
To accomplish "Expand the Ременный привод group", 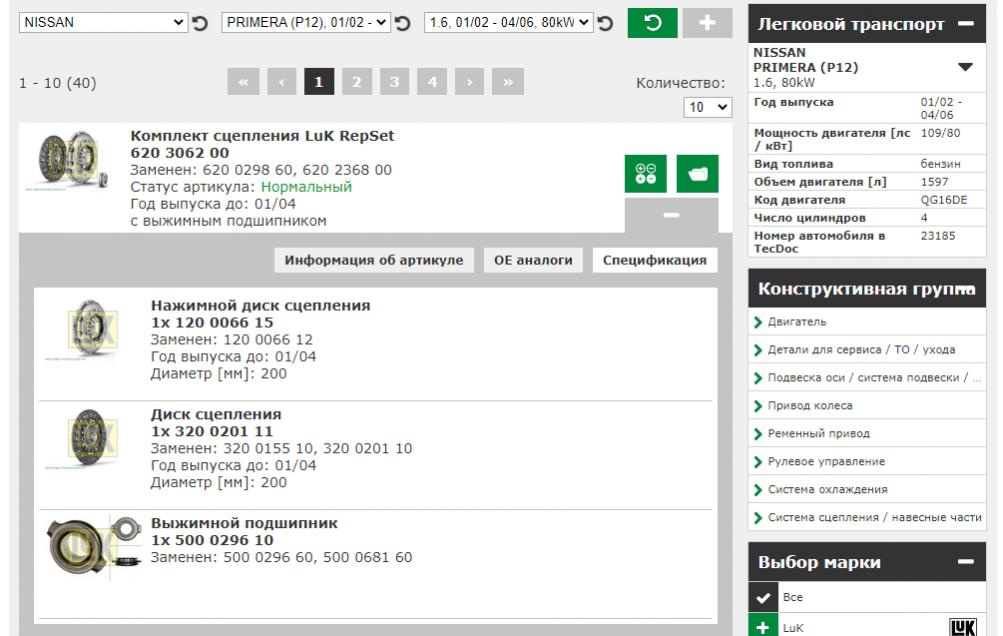I will click(867, 434).
